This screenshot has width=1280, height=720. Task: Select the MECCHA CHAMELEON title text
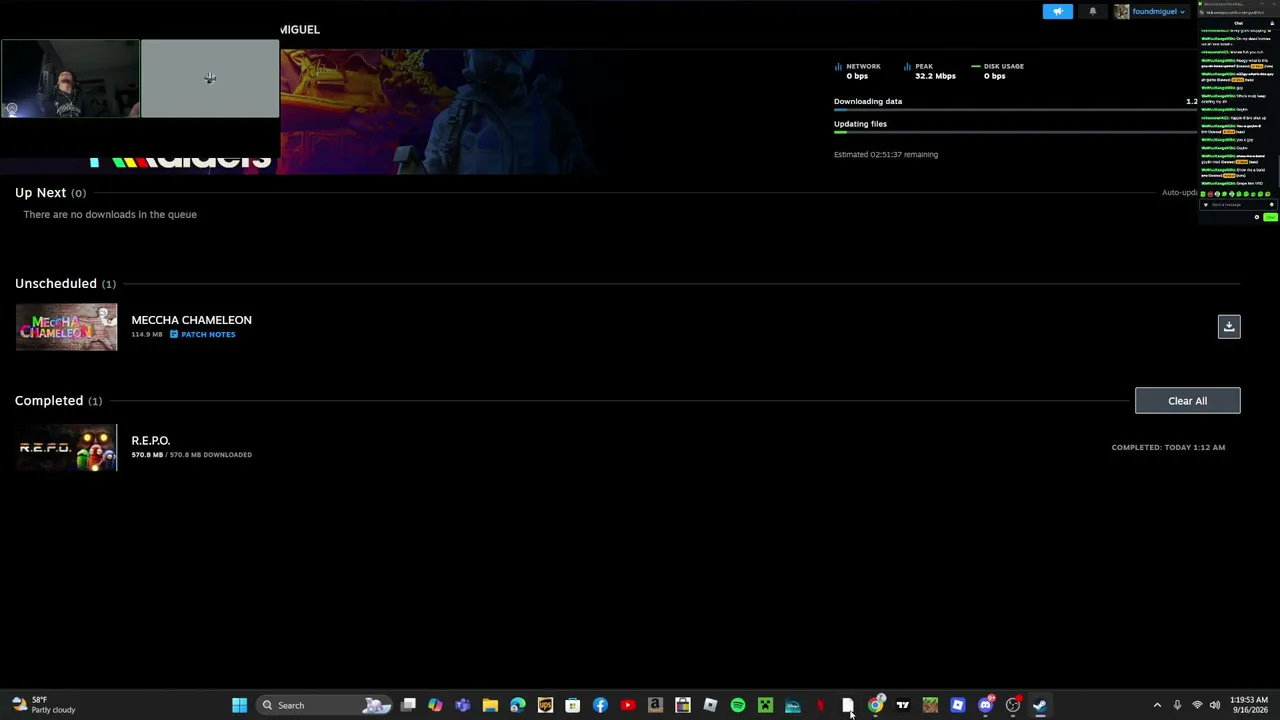click(x=191, y=320)
